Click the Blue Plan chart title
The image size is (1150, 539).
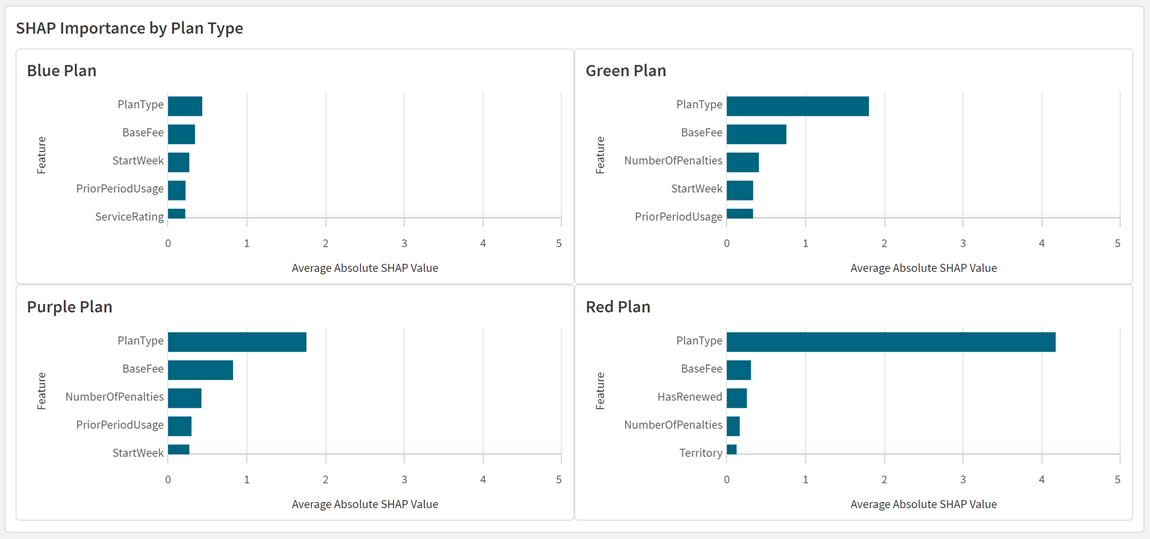point(62,71)
